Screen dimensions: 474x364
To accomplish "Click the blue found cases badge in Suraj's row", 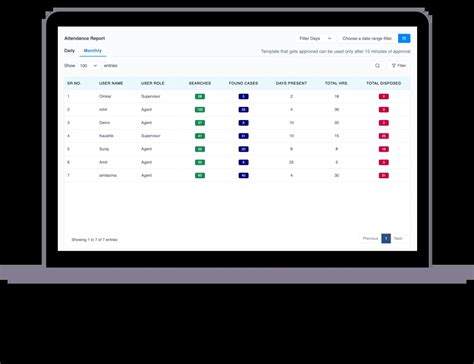I will click(243, 149).
